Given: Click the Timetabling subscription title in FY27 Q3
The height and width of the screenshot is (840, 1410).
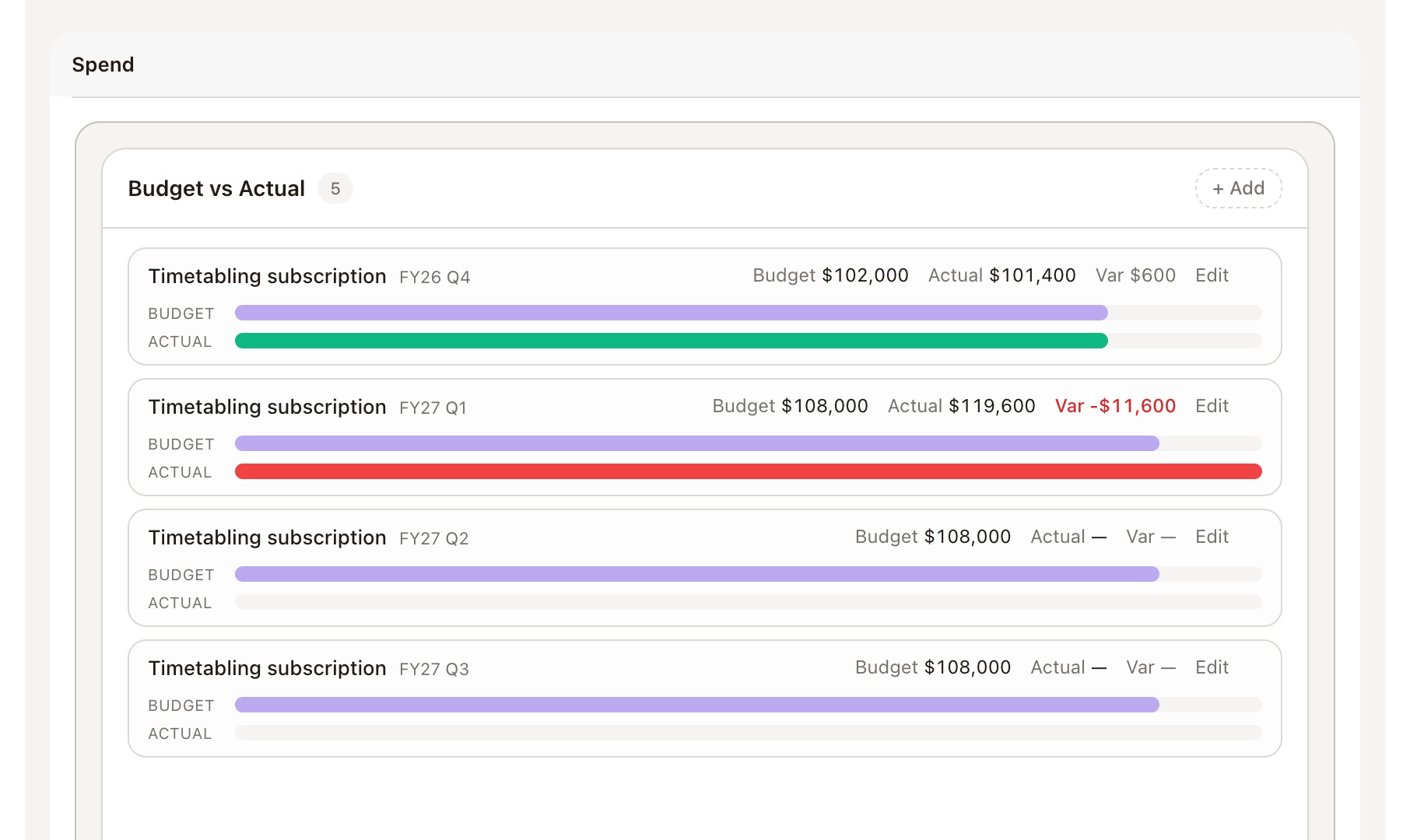Looking at the screenshot, I should point(267,668).
